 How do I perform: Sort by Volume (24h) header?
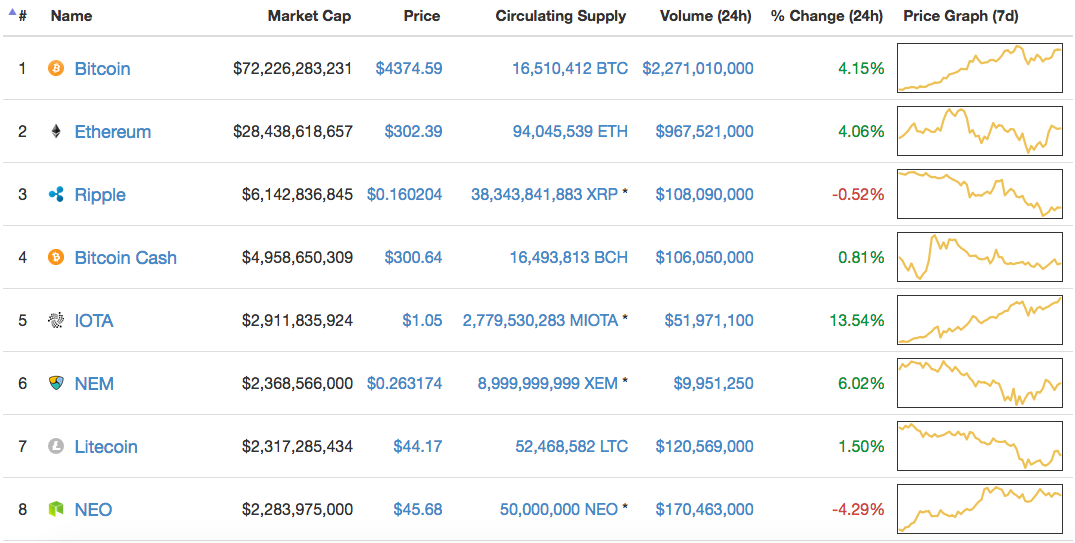coord(705,16)
